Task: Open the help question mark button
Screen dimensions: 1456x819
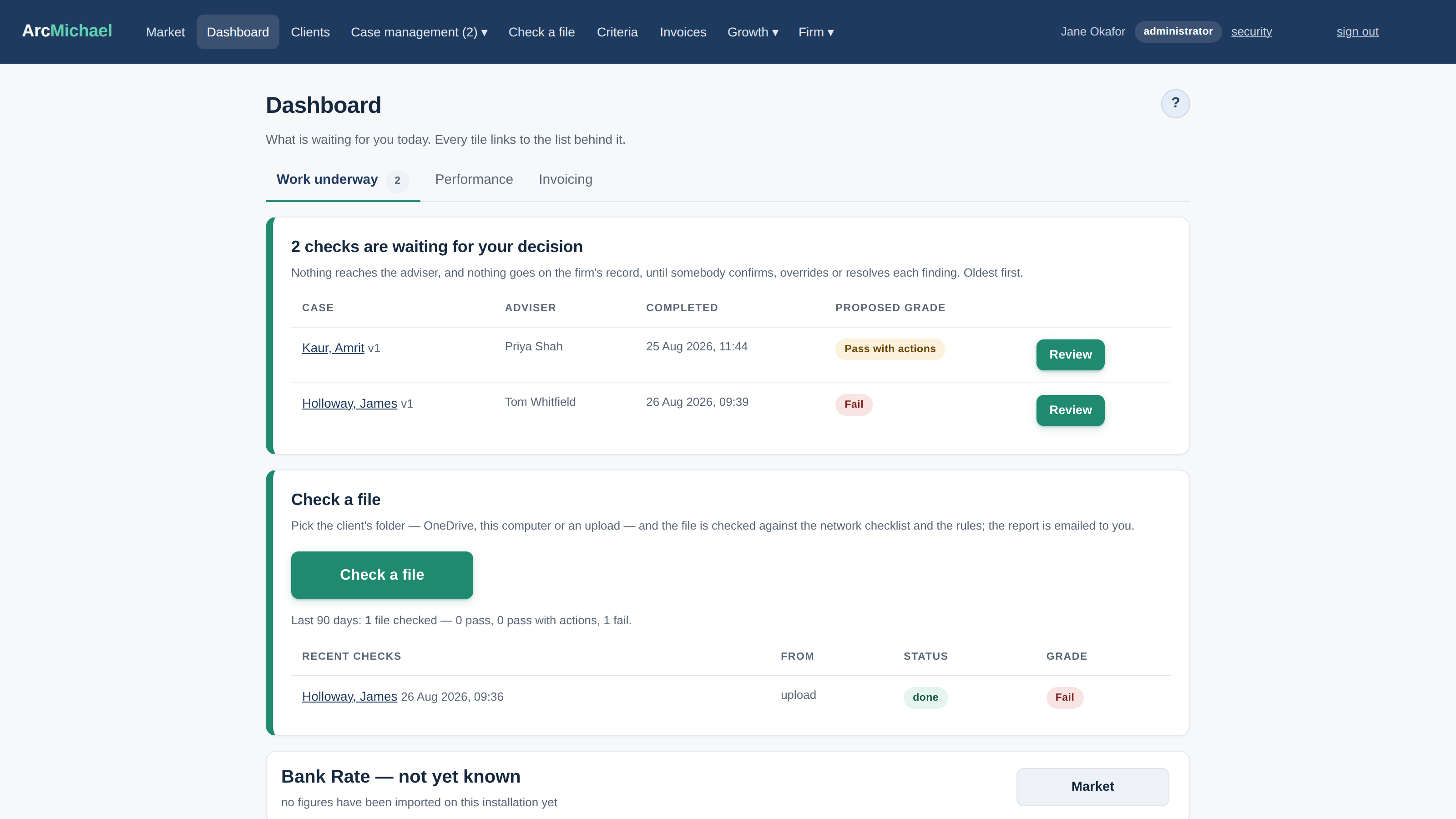Action: pyautogui.click(x=1175, y=103)
